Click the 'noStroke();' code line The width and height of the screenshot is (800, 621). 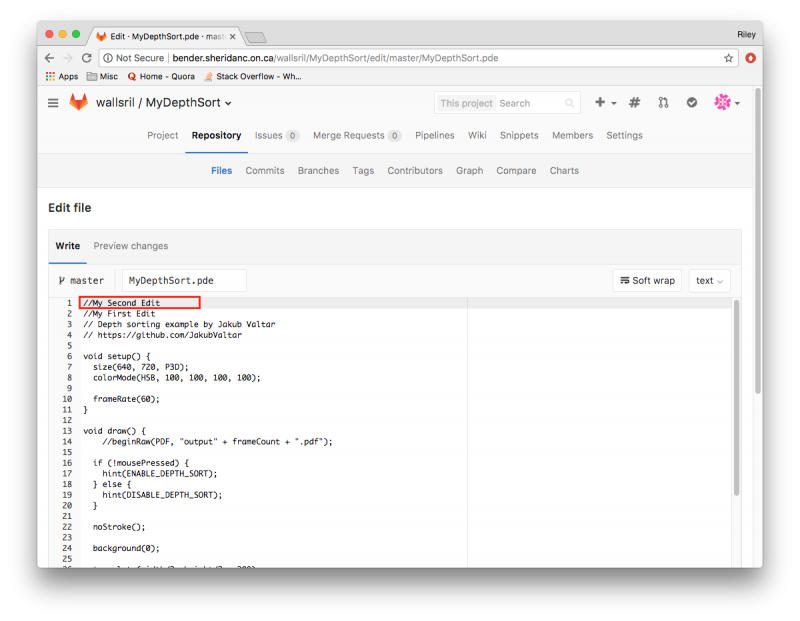tap(119, 527)
